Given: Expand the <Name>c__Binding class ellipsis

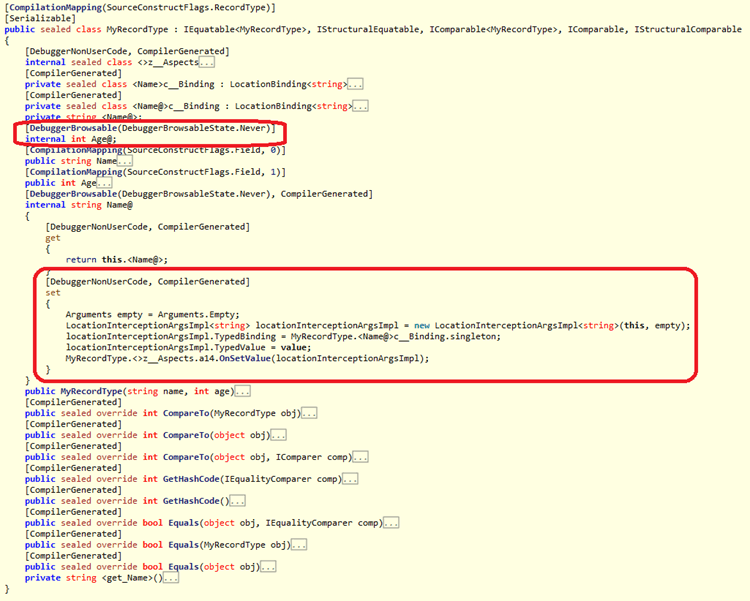Looking at the screenshot, I should point(357,84).
